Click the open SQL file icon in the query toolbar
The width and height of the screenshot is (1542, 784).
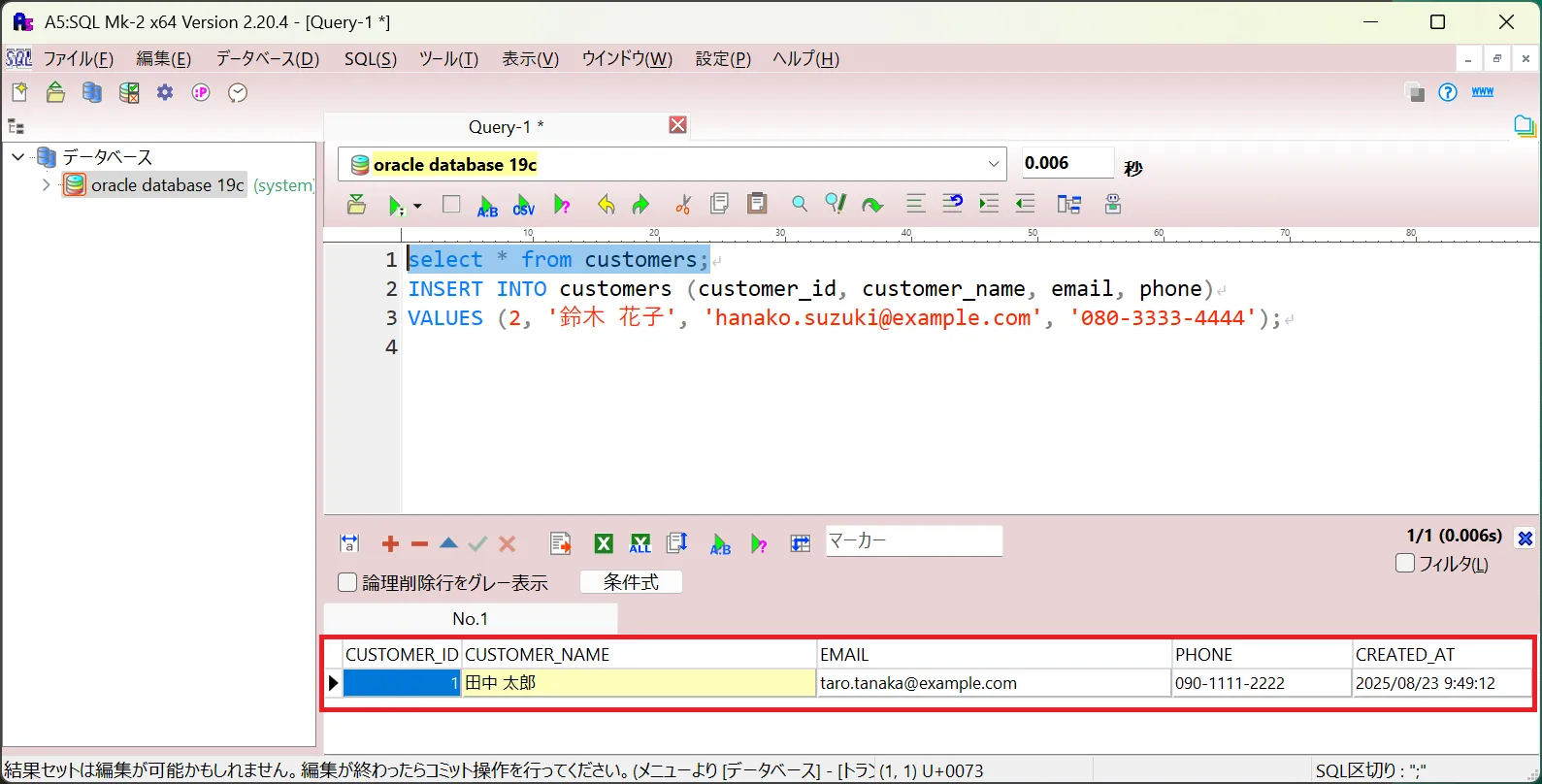click(356, 204)
